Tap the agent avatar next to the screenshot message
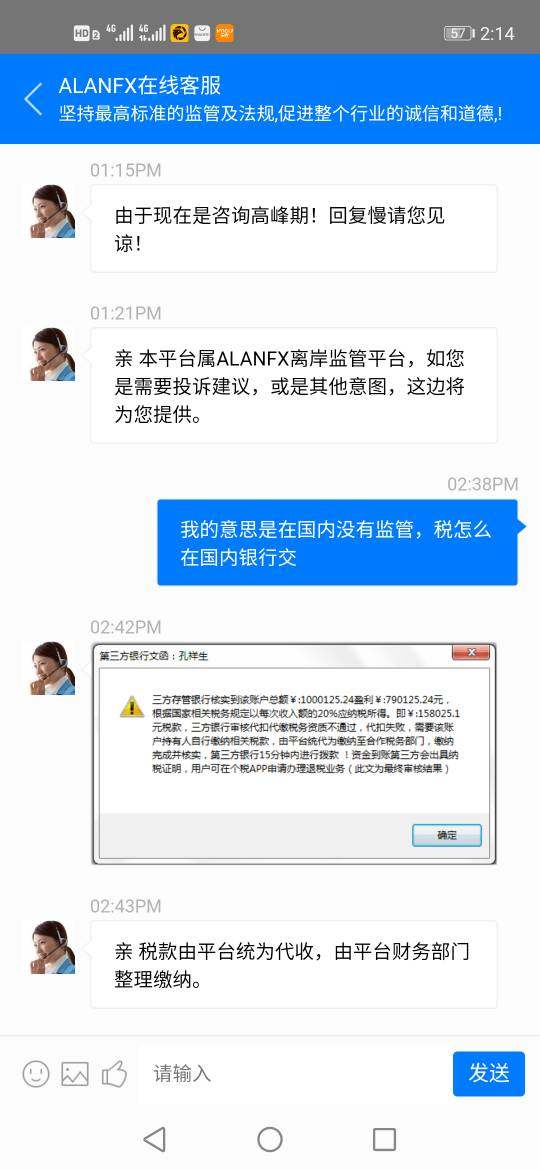This screenshot has height=1170, width=540. (x=52, y=668)
